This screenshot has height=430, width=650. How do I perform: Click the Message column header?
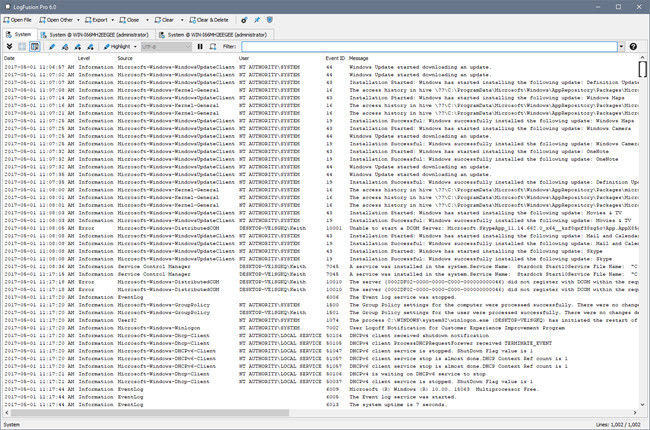[359, 58]
